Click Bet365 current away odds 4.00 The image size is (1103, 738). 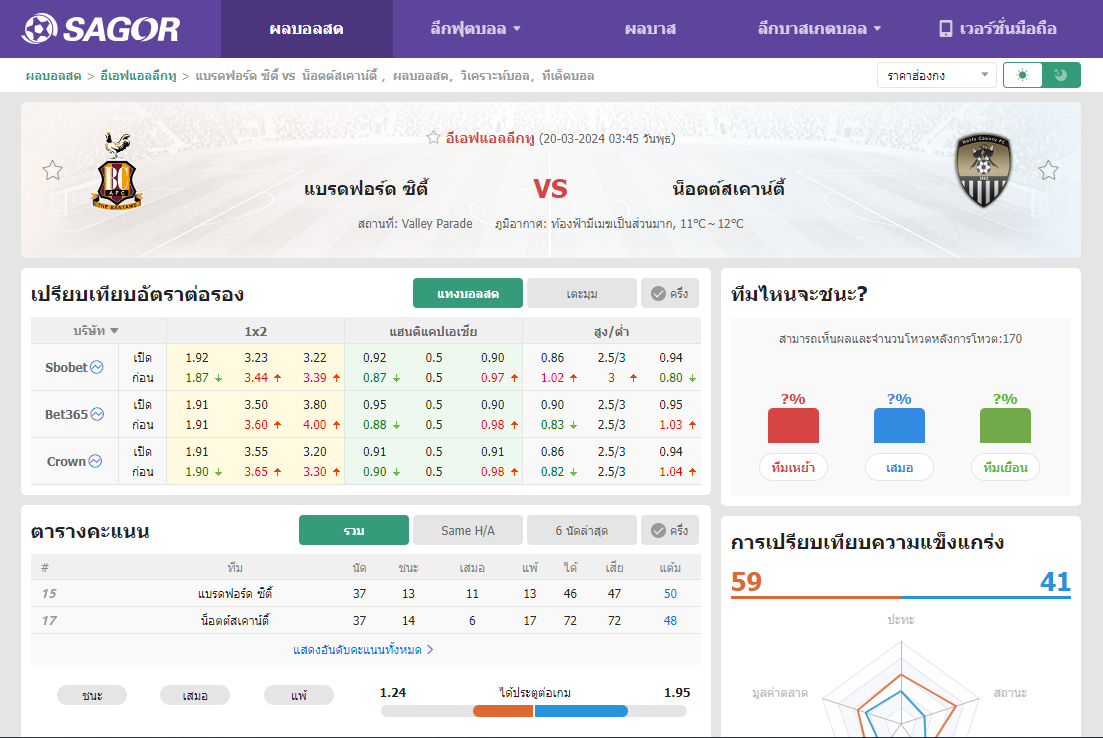tap(314, 425)
